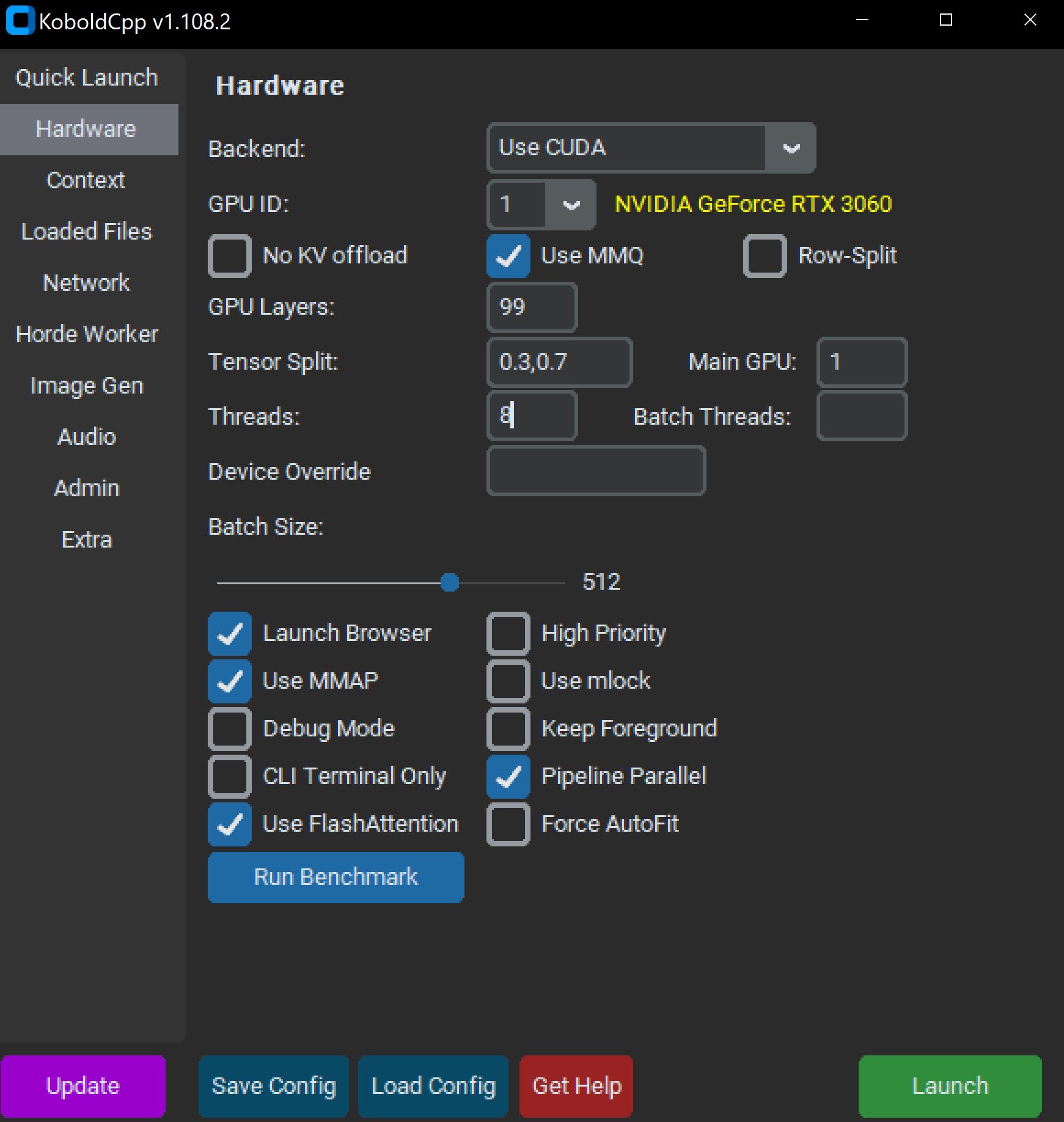The height and width of the screenshot is (1122, 1064).
Task: Uncheck the Use MMQ checkbox
Action: coord(508,255)
